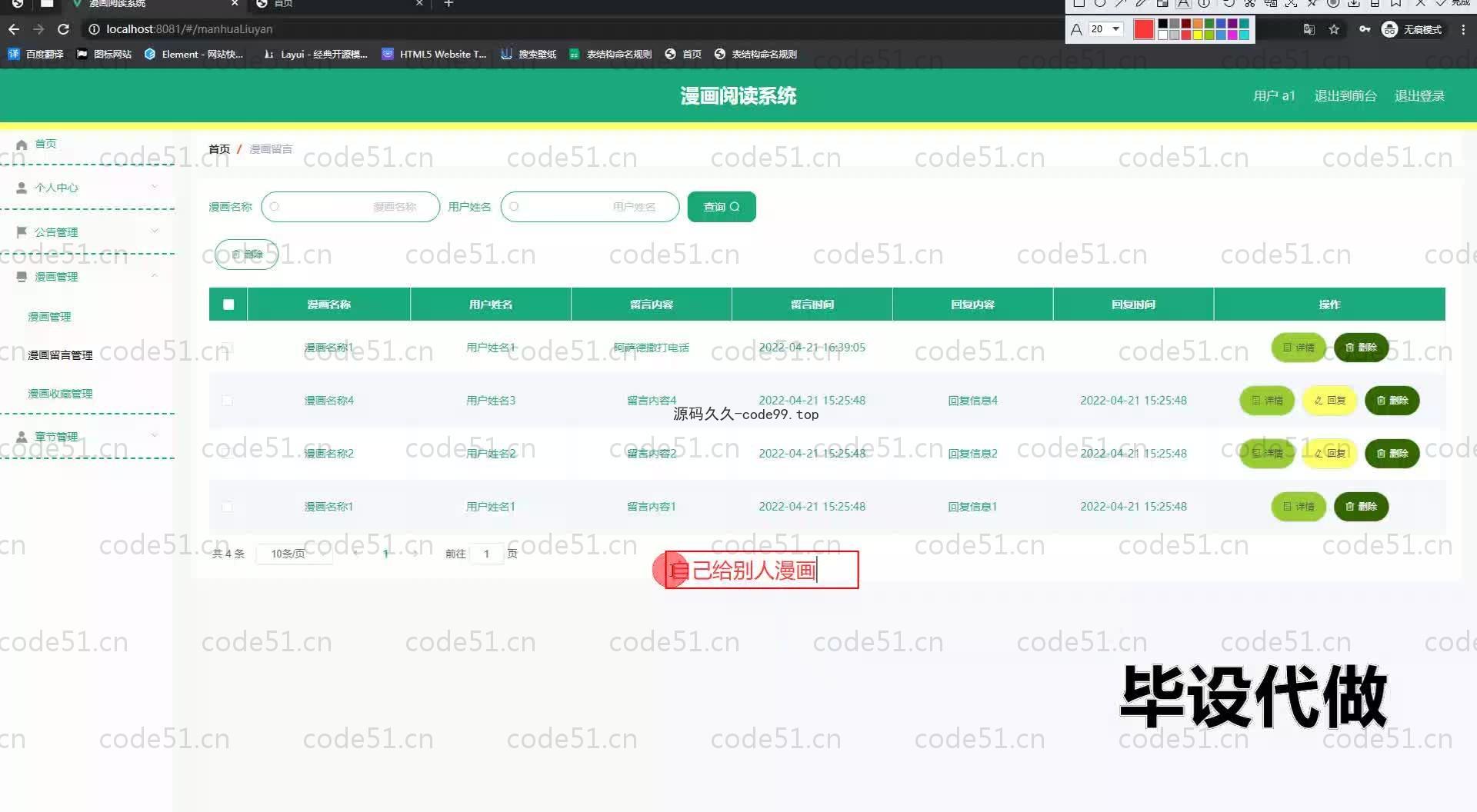1477x812 pixels.
Task: Bookmark this page with star icon
Action: 1334,29
